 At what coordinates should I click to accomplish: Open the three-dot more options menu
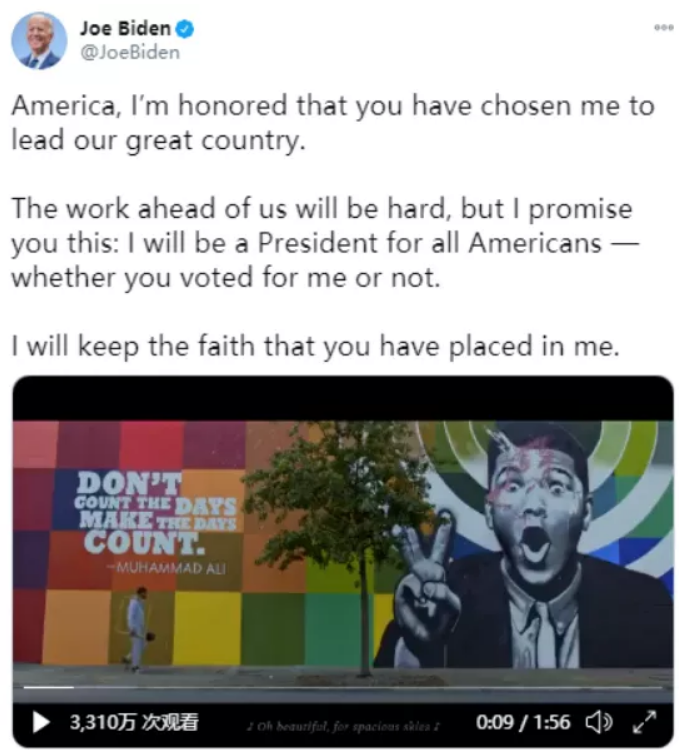[x=663, y=28]
